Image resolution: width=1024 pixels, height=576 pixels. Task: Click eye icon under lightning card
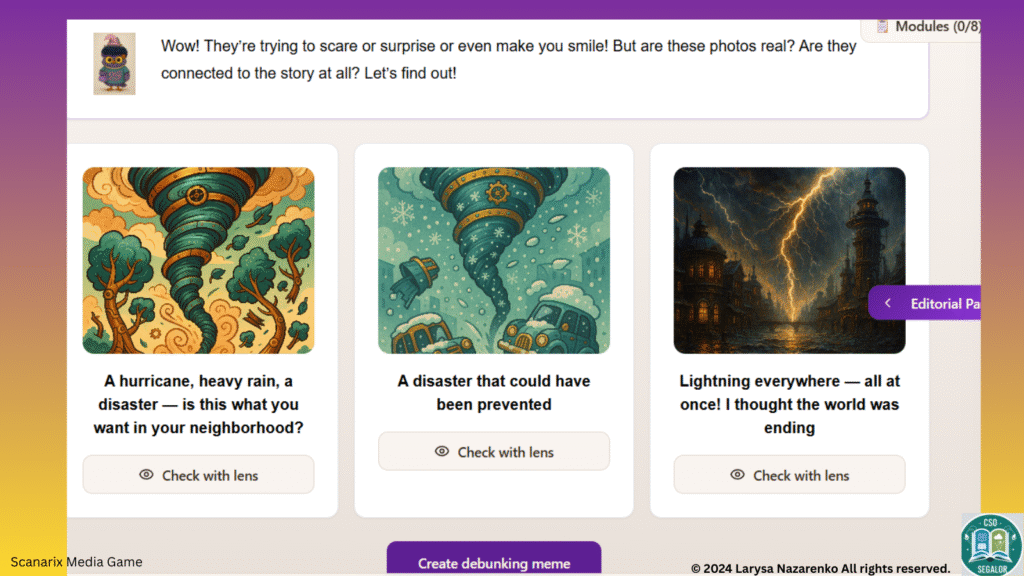737,475
